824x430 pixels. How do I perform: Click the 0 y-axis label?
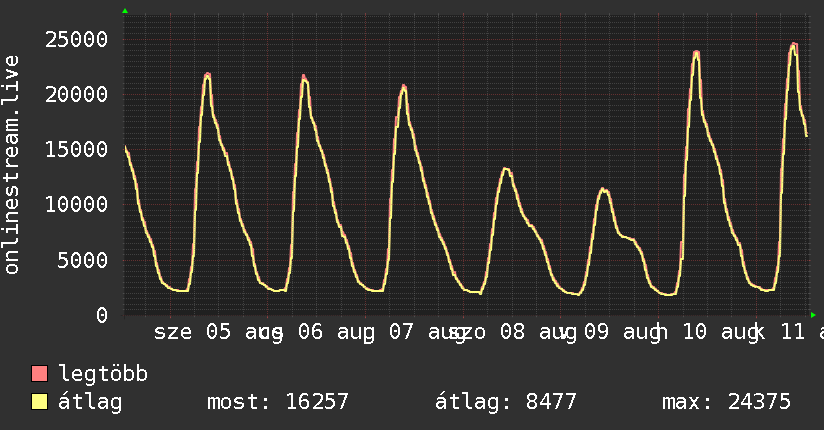pyautogui.click(x=102, y=315)
